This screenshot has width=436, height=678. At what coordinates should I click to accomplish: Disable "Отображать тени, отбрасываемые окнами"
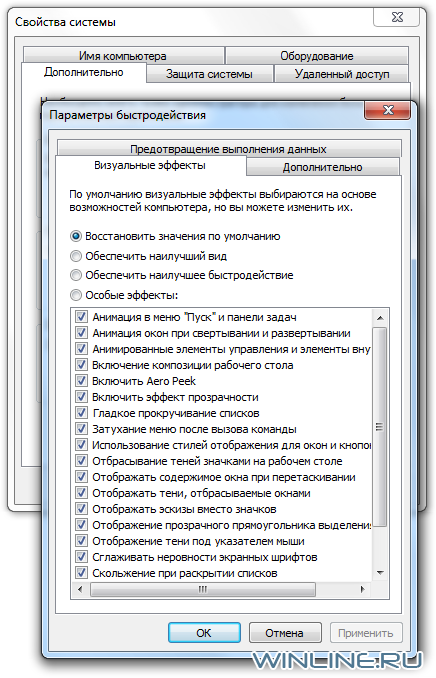(81, 493)
